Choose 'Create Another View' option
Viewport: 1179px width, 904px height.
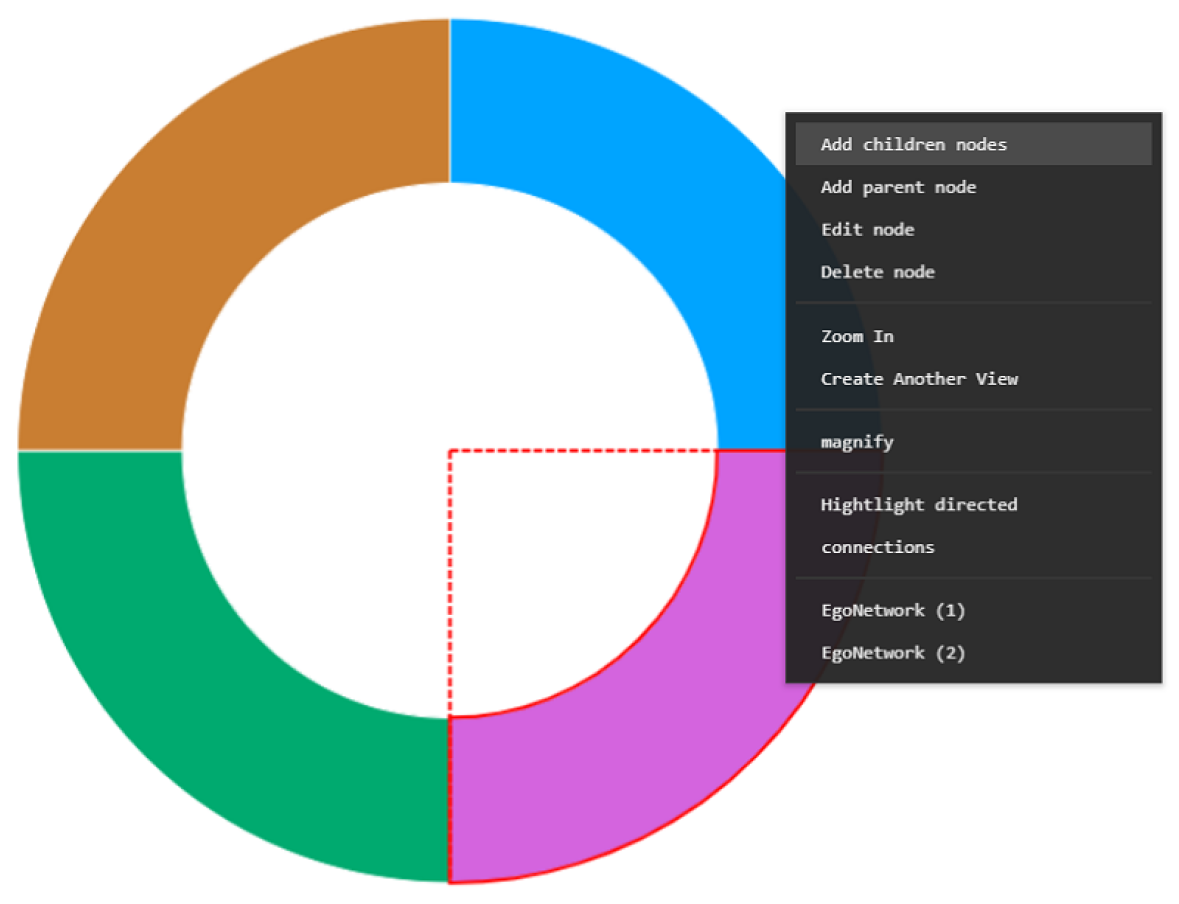(919, 379)
